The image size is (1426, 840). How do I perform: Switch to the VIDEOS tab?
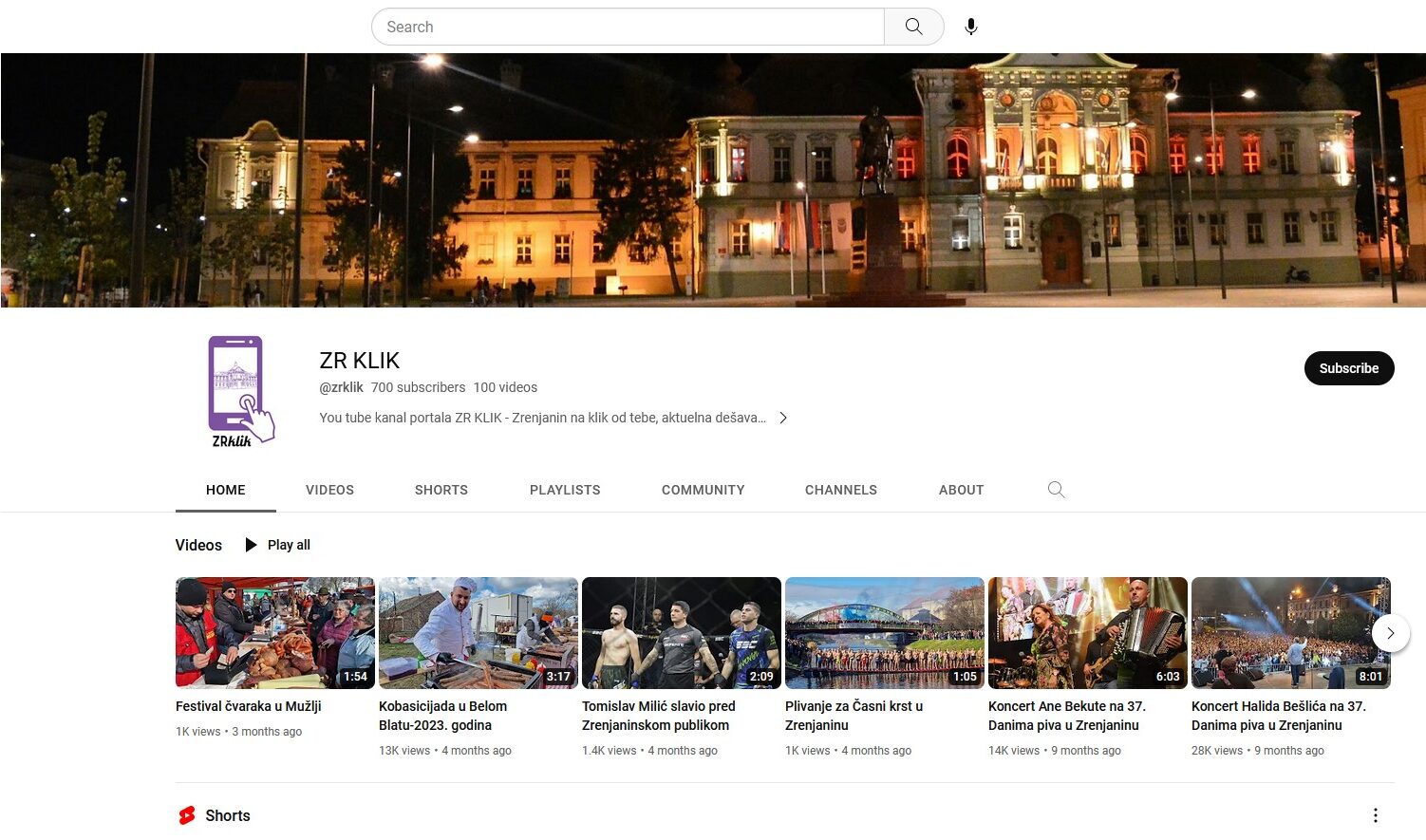[x=329, y=490]
